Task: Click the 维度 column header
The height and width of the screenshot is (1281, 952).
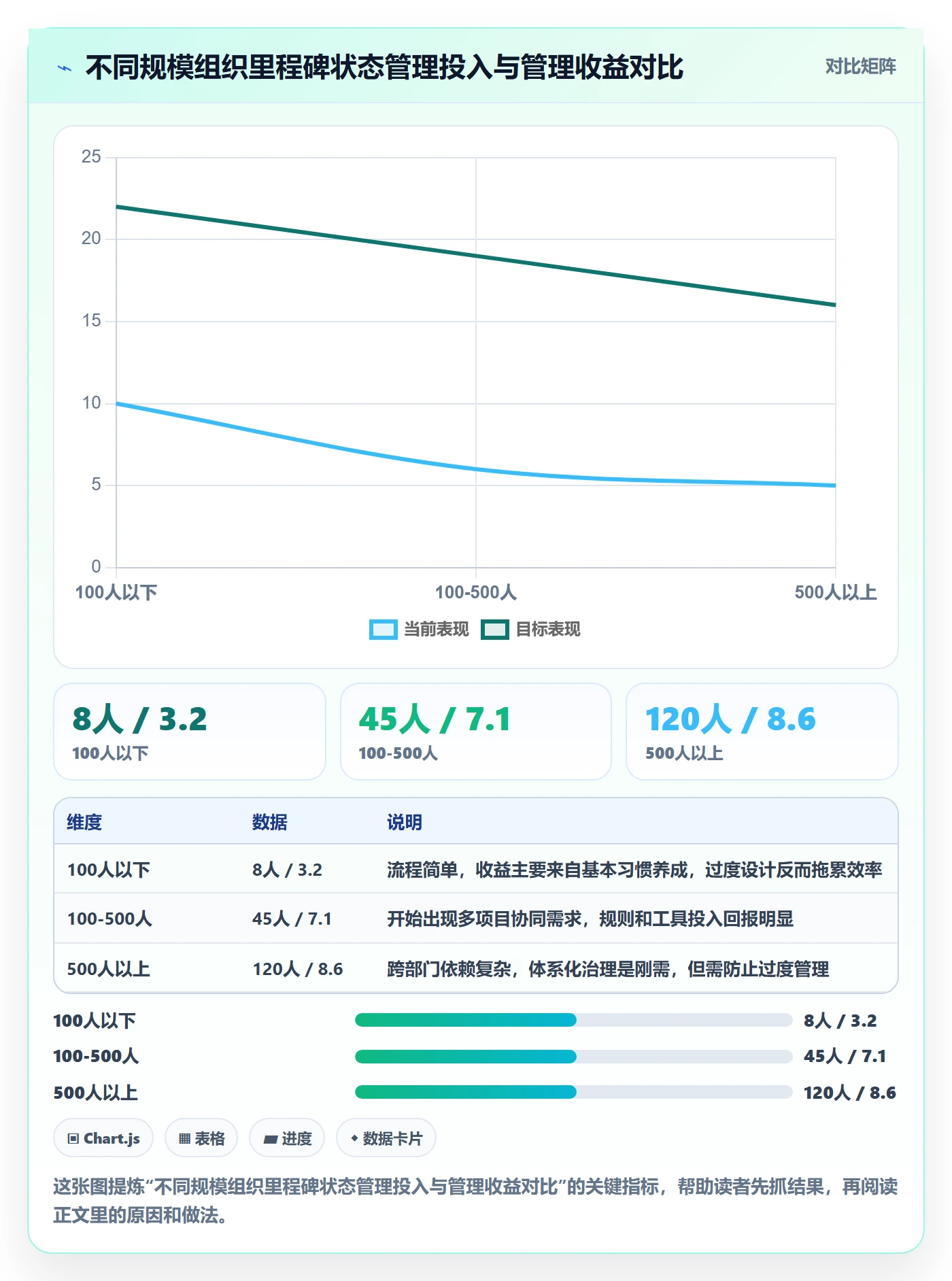Action: pyautogui.click(x=84, y=823)
